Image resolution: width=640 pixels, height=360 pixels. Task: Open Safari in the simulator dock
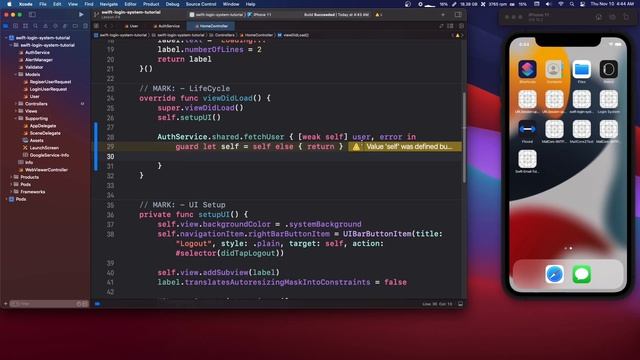coord(554,274)
